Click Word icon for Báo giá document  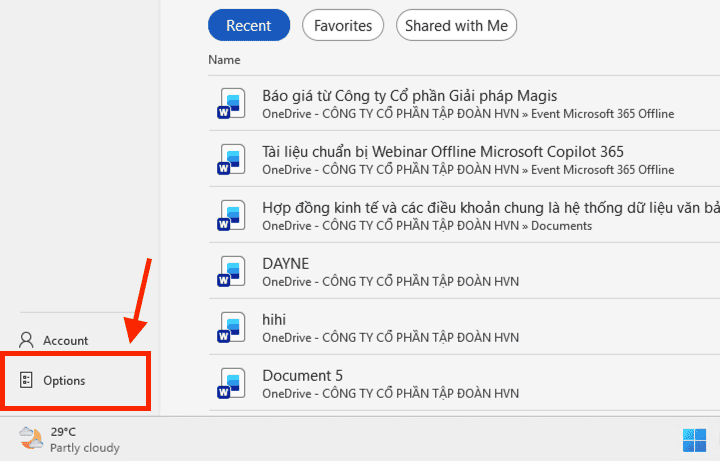tap(231, 104)
